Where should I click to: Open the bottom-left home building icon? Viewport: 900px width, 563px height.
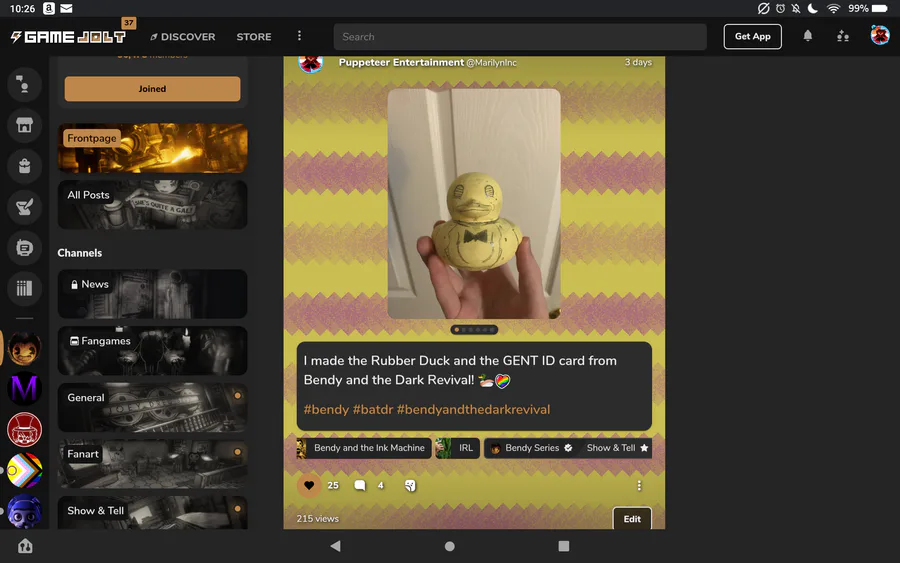pos(25,546)
